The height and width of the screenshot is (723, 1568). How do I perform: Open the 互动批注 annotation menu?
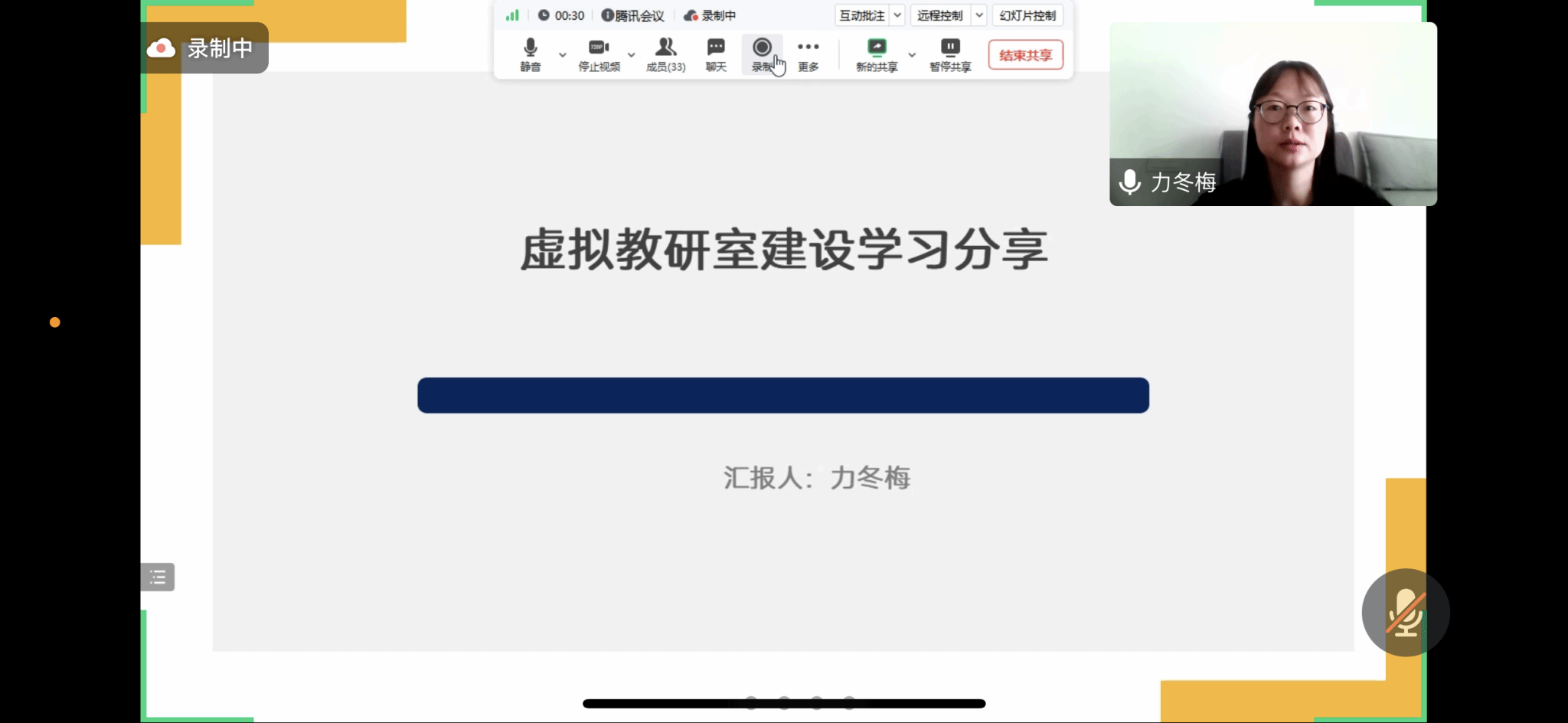(x=862, y=15)
